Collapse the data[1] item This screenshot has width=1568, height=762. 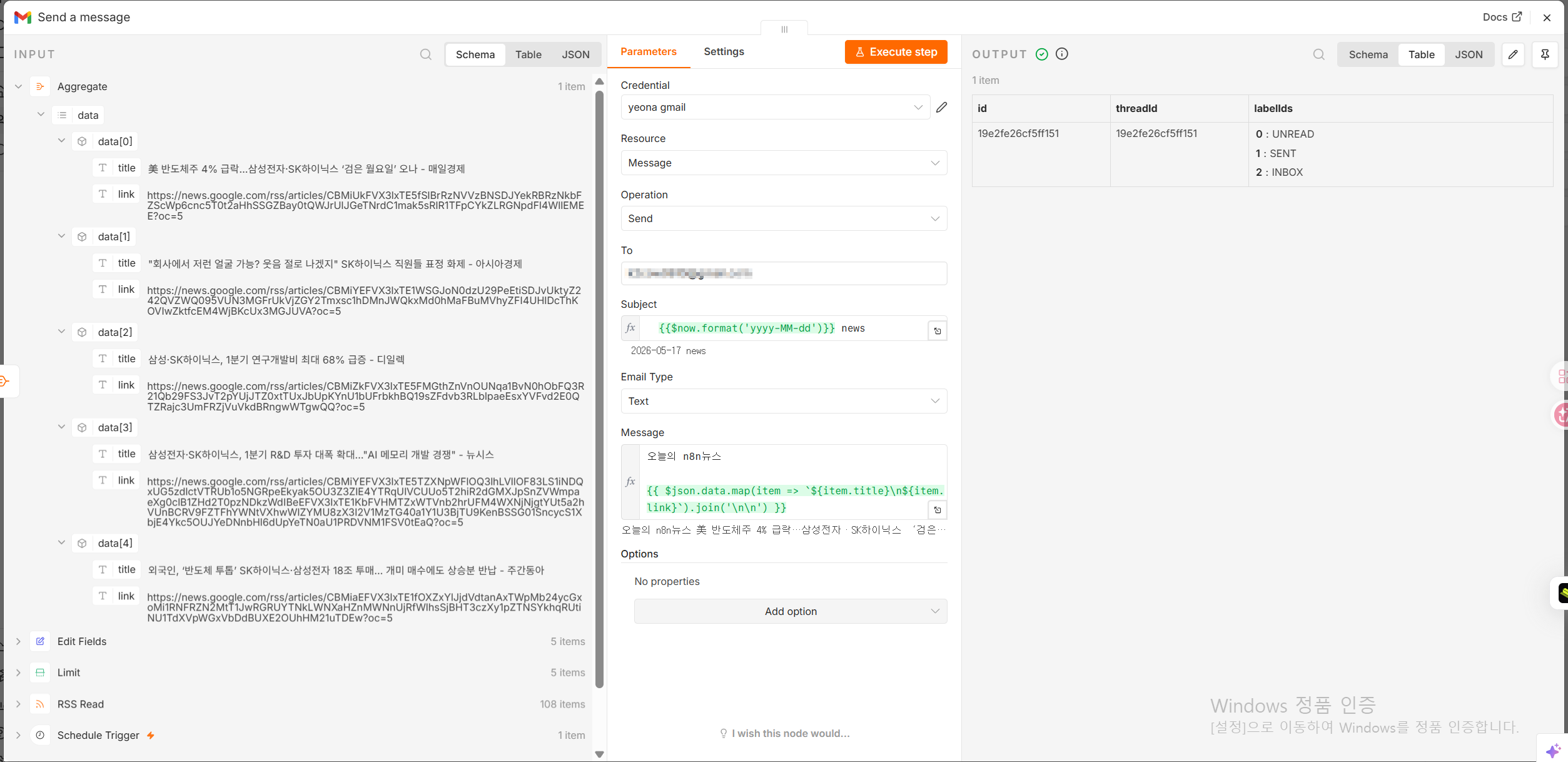click(x=61, y=236)
